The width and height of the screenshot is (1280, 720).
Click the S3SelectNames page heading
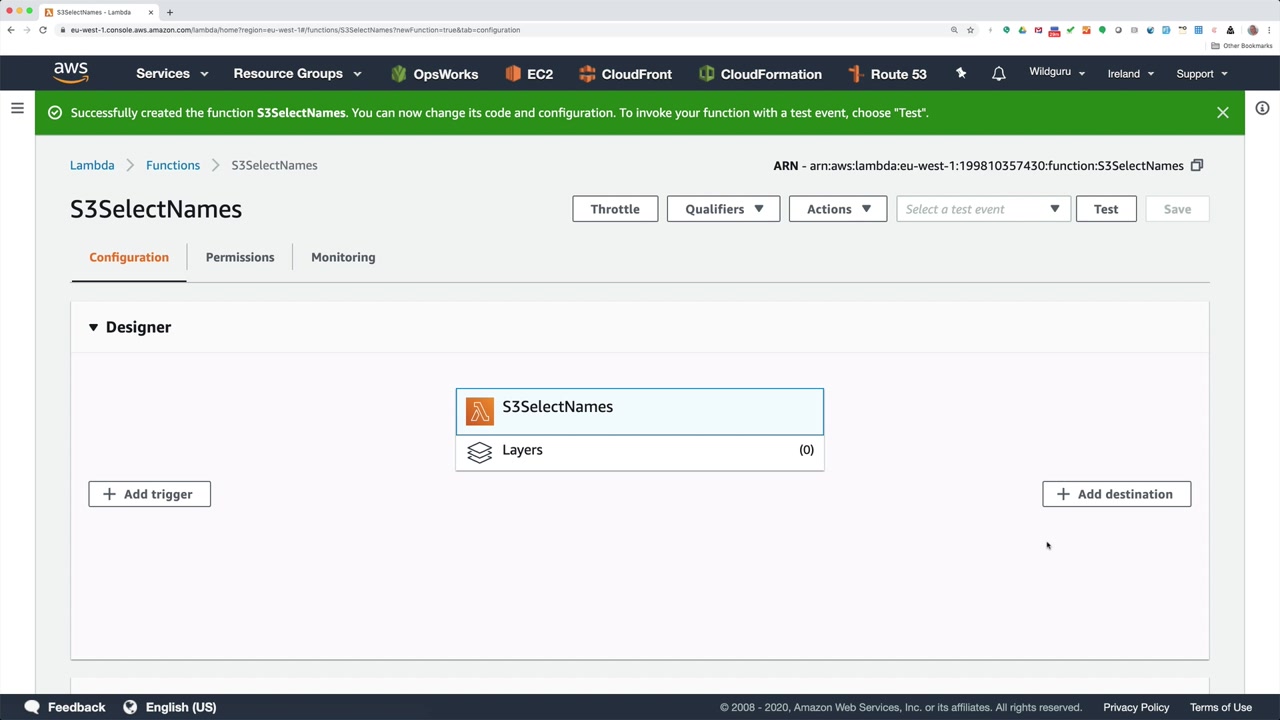click(156, 209)
